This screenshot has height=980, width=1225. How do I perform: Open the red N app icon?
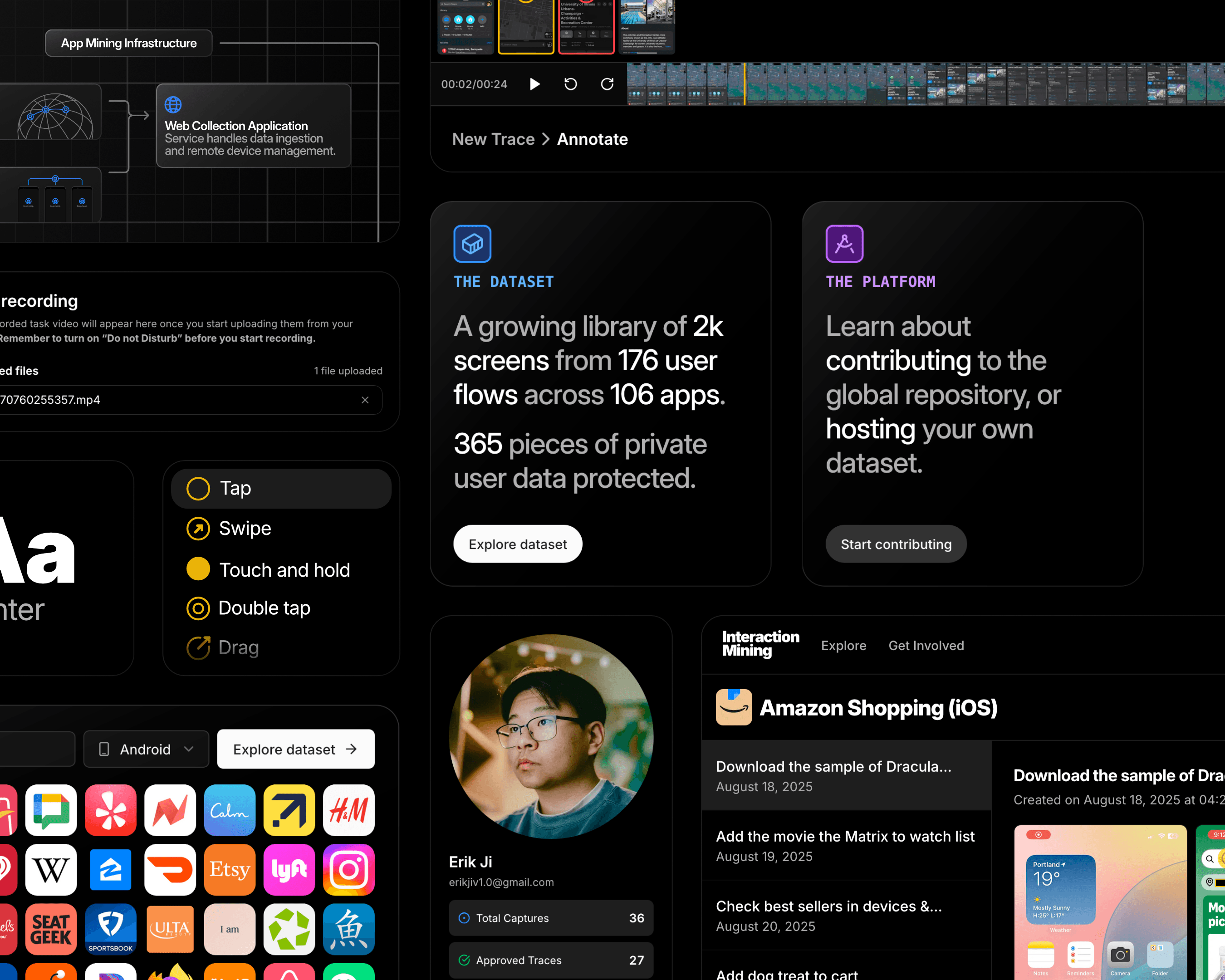click(x=170, y=810)
